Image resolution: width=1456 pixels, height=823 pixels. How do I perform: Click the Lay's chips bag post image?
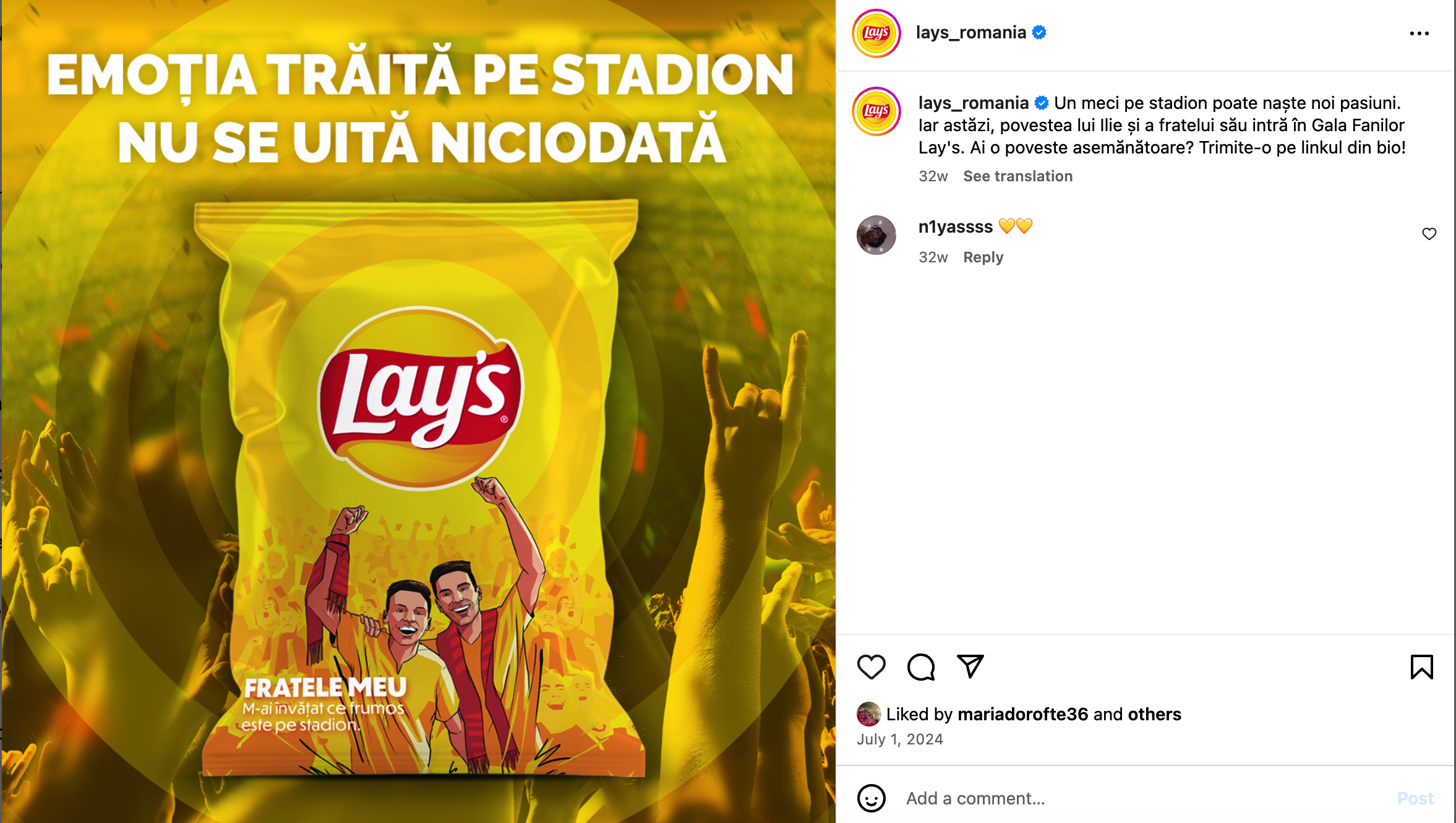[x=418, y=411]
